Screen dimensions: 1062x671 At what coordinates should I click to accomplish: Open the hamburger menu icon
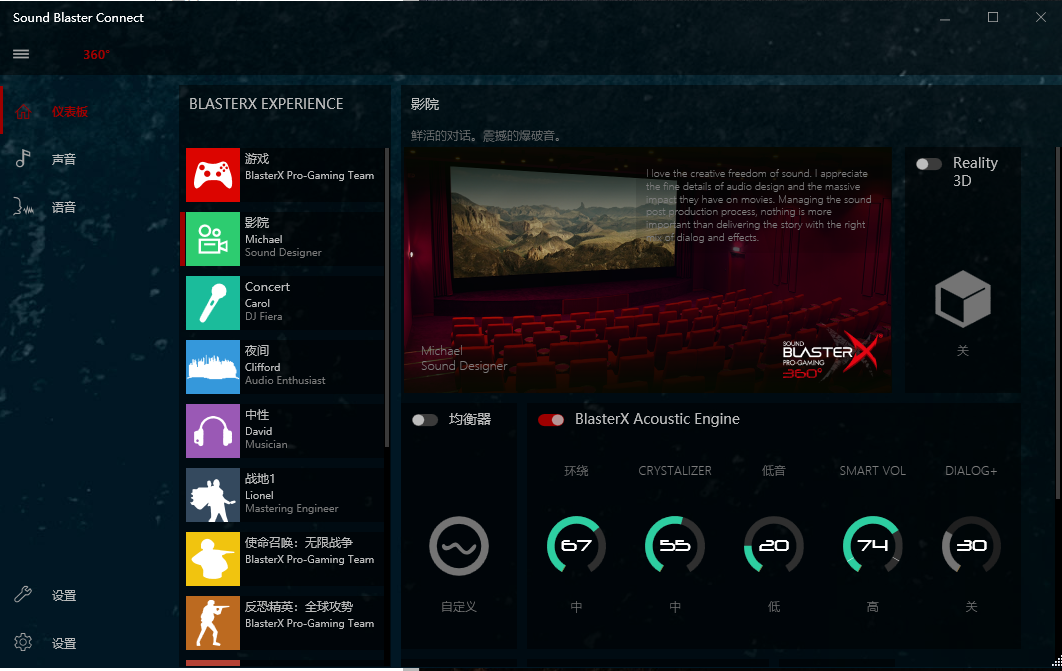[x=21, y=54]
